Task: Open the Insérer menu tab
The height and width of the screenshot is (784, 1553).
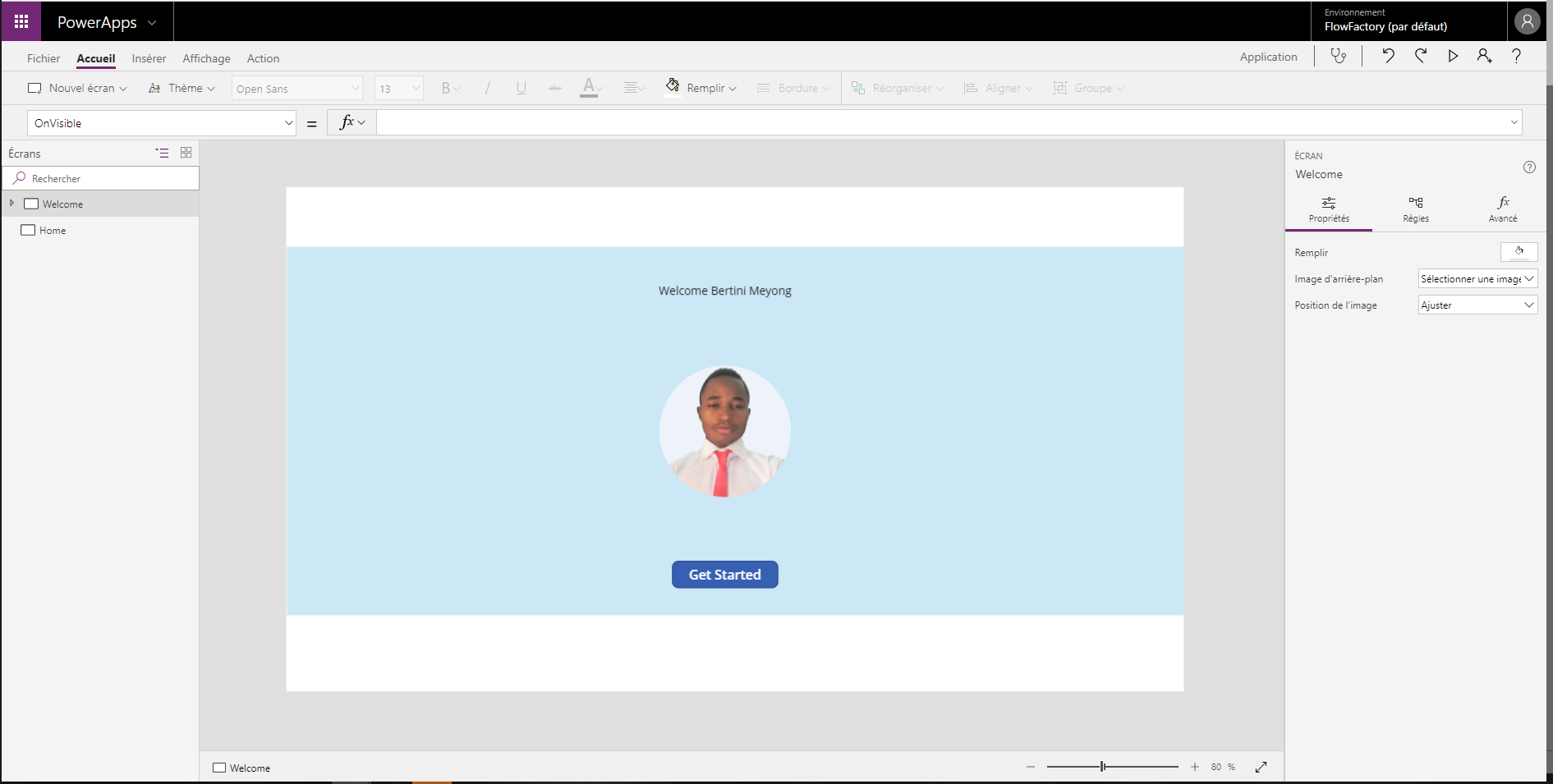Action: (x=149, y=58)
